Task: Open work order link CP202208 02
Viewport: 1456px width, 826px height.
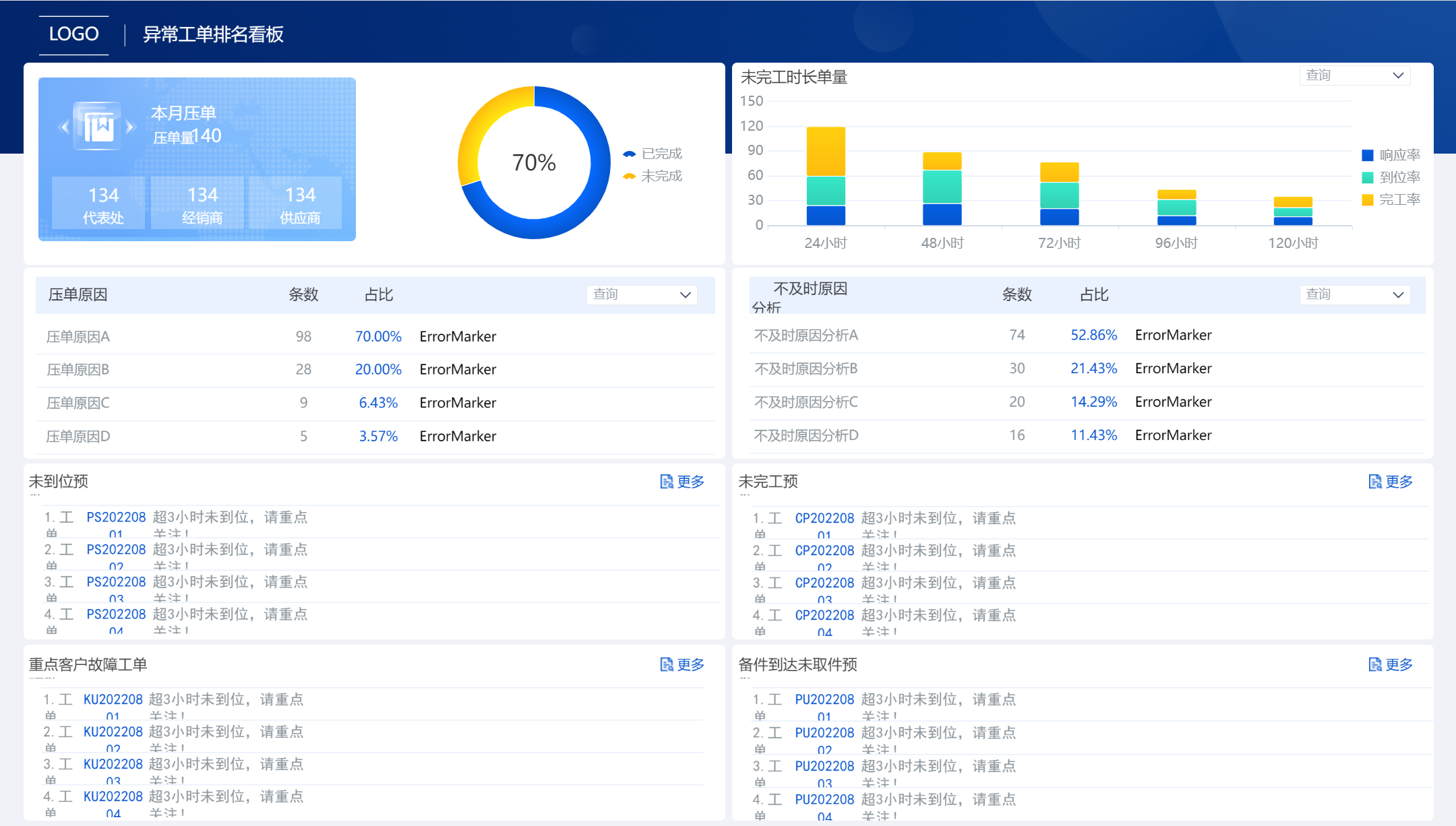Action: pyautogui.click(x=824, y=550)
